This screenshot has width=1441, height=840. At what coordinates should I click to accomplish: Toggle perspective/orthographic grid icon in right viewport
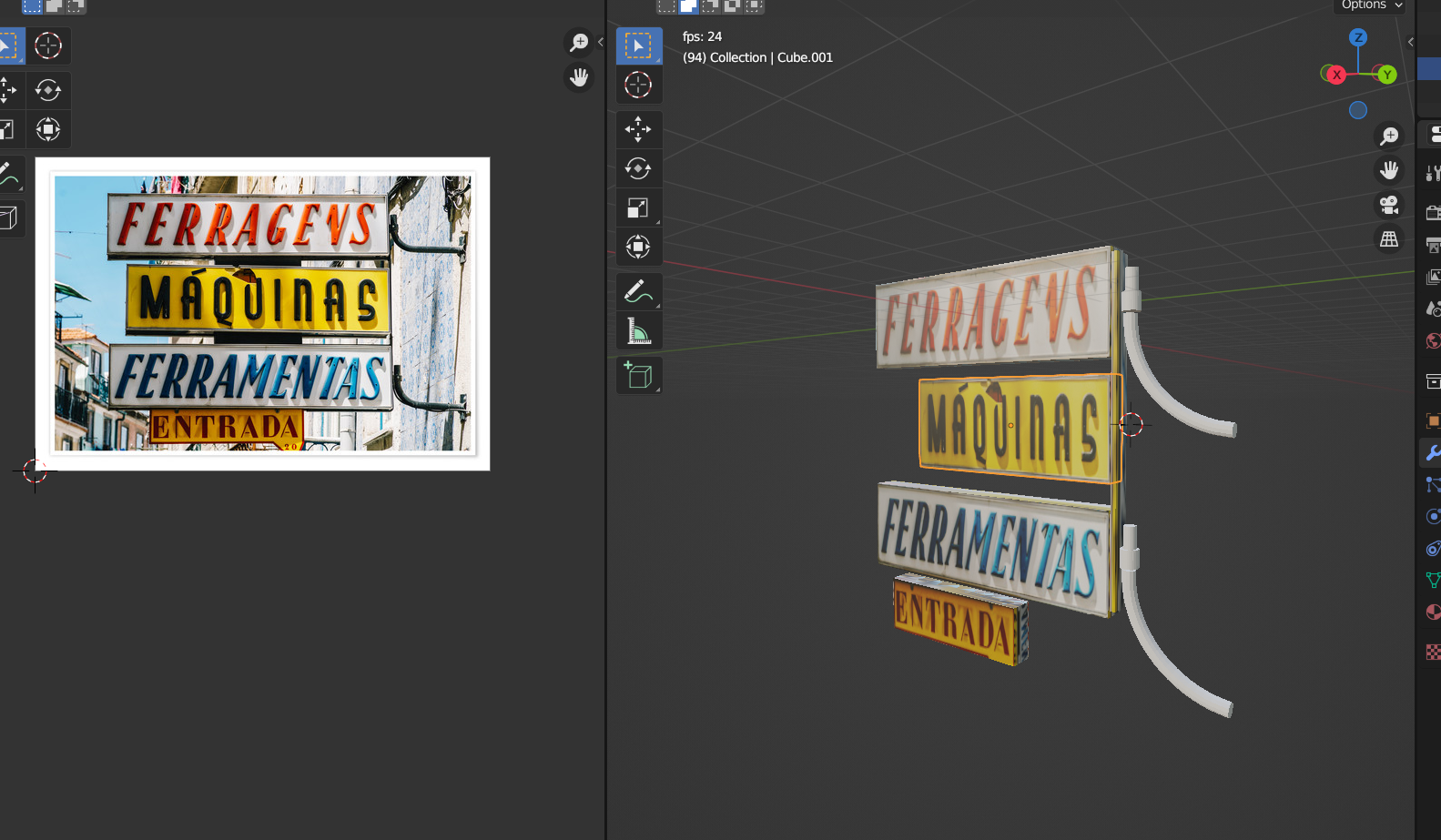[x=1389, y=239]
